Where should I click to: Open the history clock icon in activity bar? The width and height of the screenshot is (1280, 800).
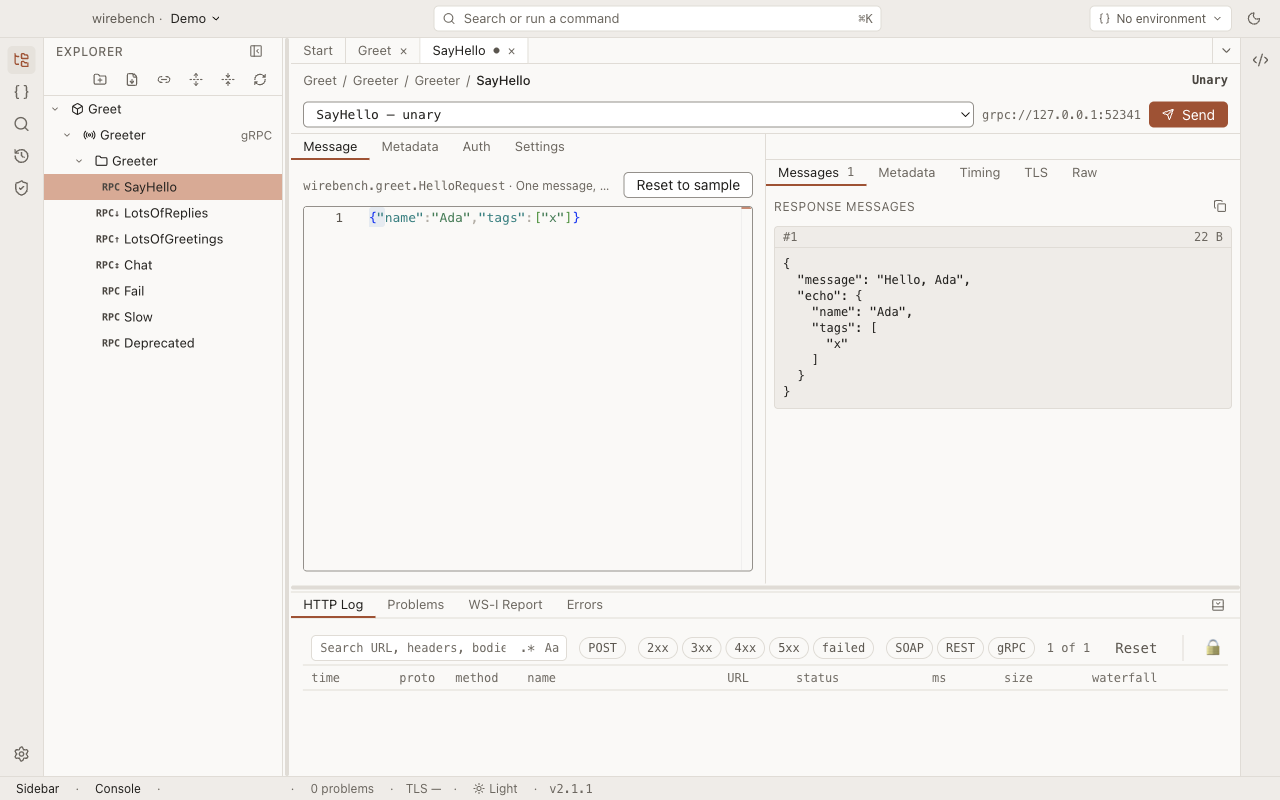click(x=21, y=156)
